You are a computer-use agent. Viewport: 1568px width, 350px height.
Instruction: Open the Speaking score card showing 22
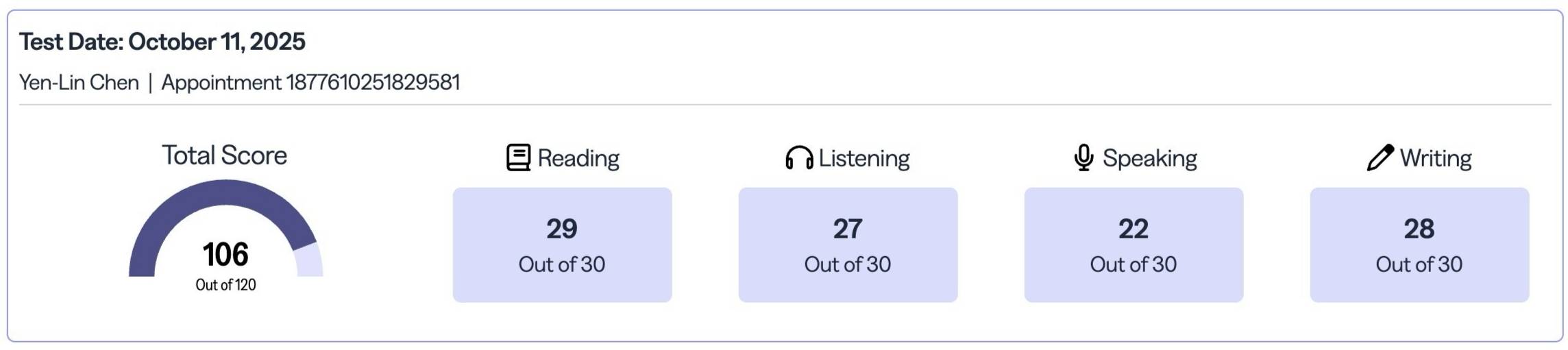[1134, 245]
